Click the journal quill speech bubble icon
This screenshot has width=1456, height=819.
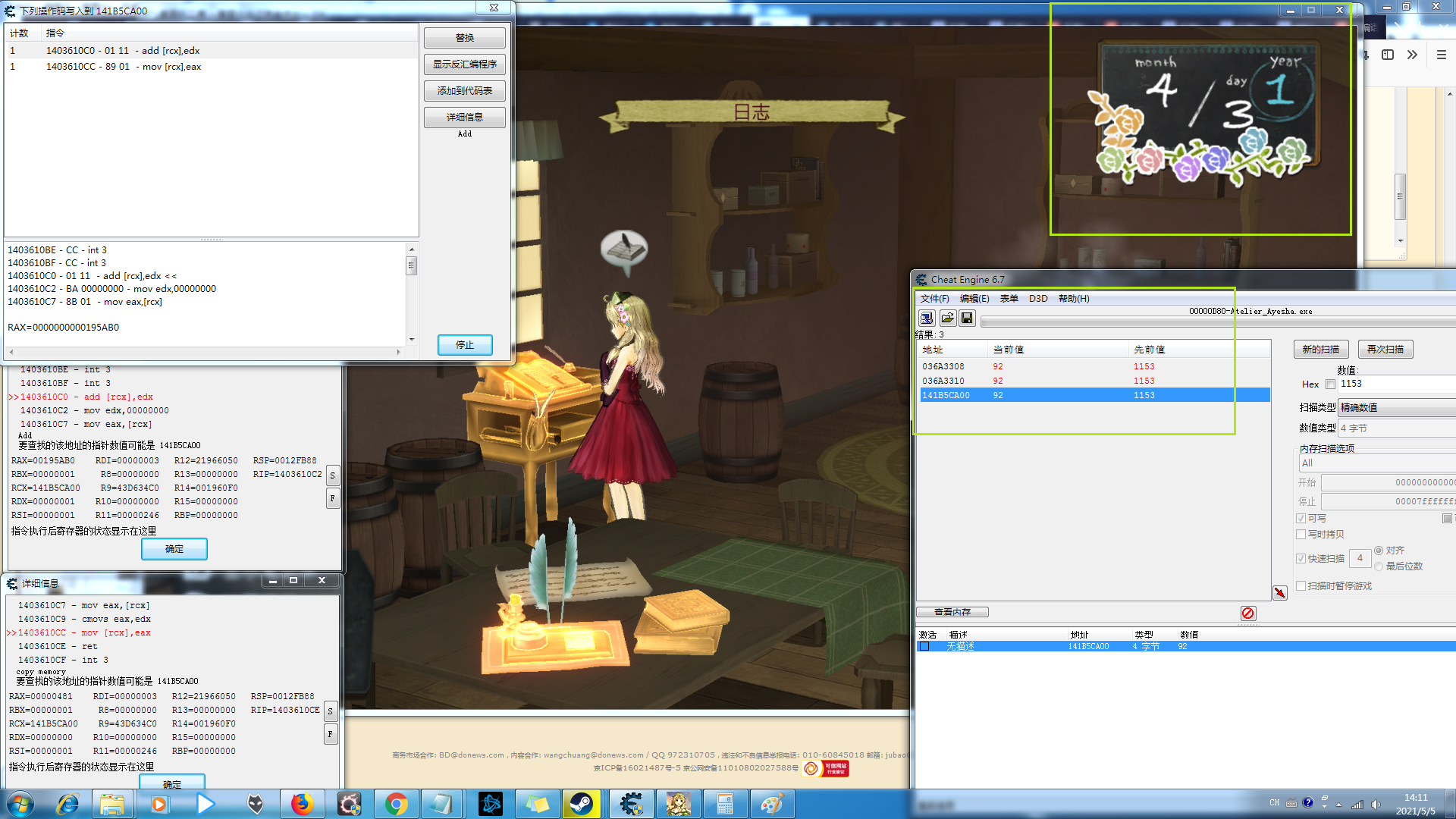pos(624,249)
